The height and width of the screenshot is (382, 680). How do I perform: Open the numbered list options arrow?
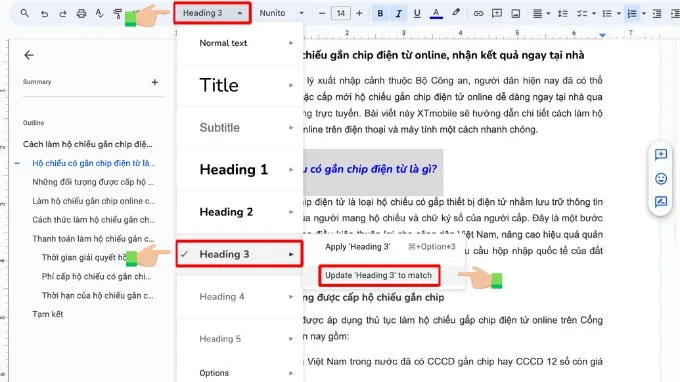[x=644, y=13]
